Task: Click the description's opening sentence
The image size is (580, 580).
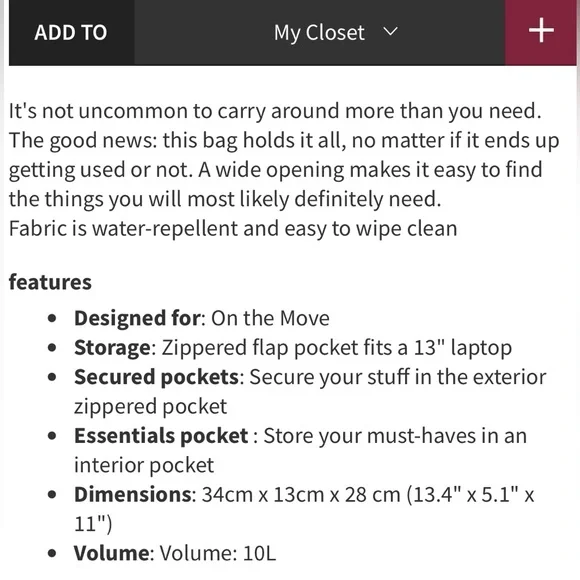Action: point(275,111)
